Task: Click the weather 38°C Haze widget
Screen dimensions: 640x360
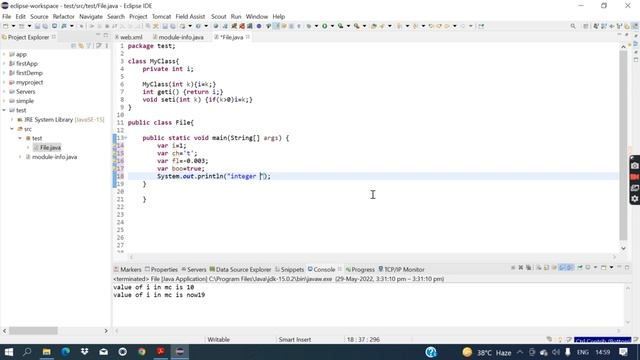Action: pyautogui.click(x=487, y=352)
